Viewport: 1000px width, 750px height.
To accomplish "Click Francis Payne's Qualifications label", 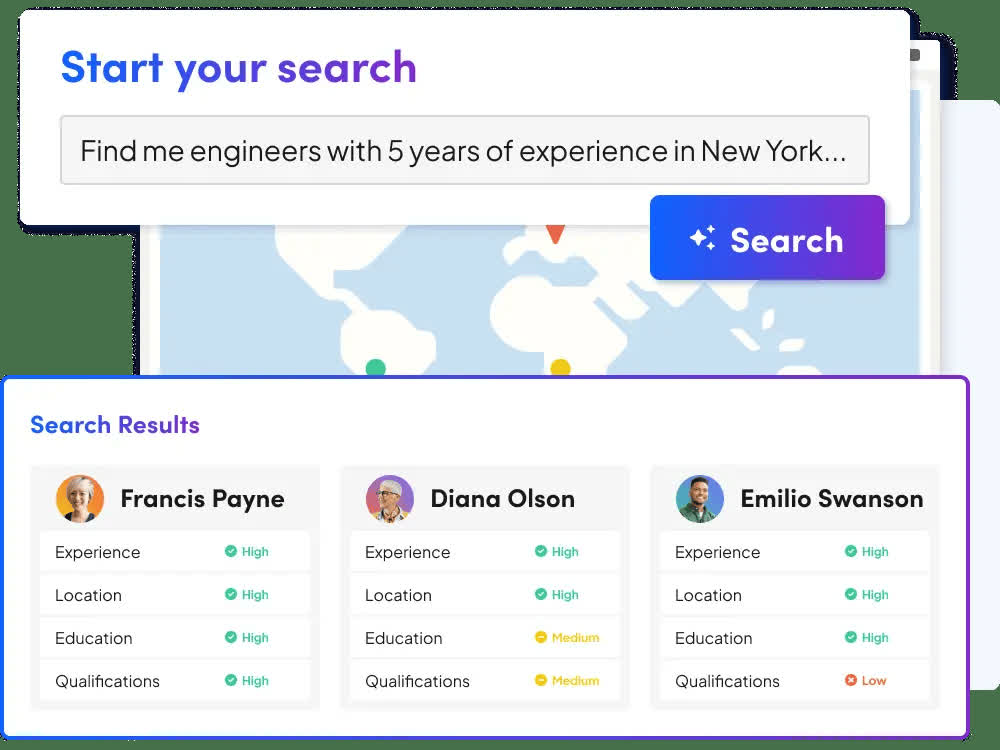I will 107,681.
